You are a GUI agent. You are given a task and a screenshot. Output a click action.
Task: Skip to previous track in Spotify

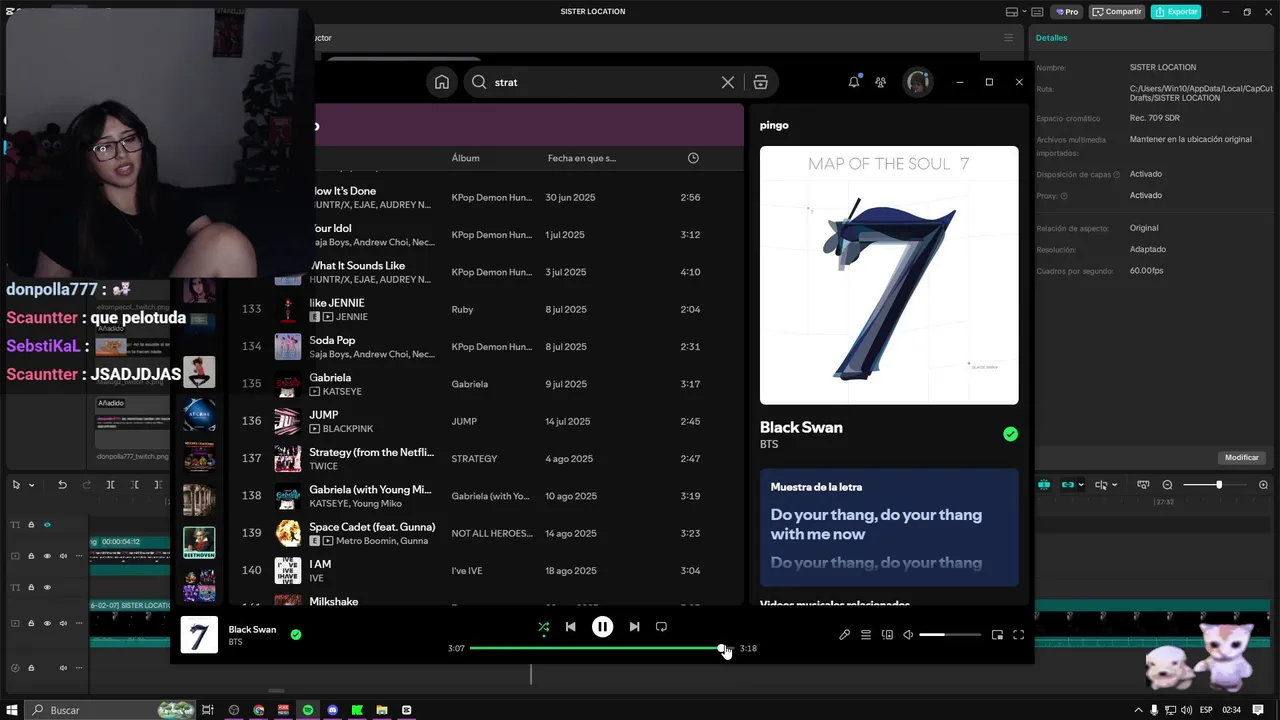[570, 627]
